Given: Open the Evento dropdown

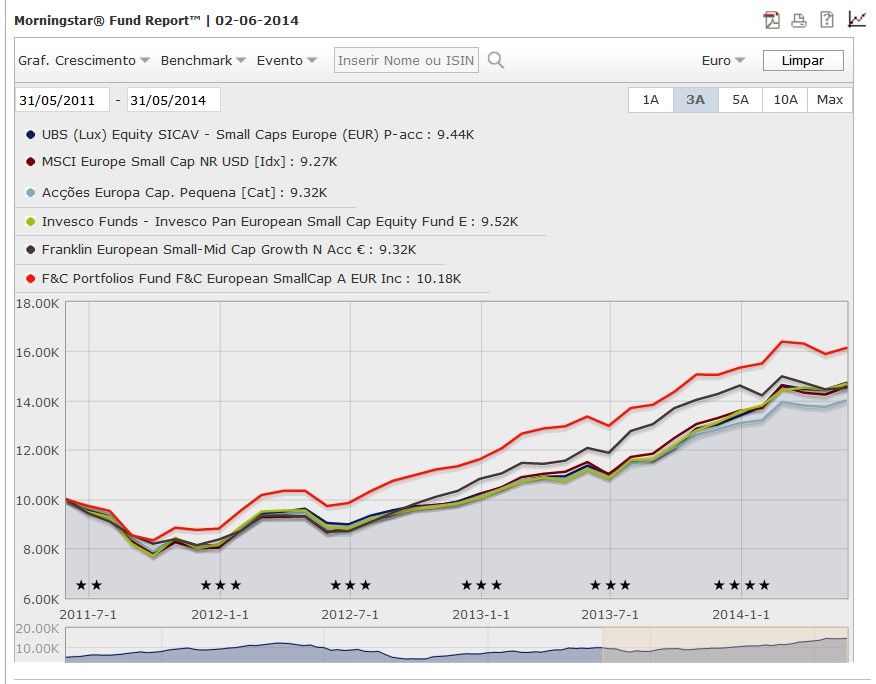Looking at the screenshot, I should pyautogui.click(x=287, y=60).
